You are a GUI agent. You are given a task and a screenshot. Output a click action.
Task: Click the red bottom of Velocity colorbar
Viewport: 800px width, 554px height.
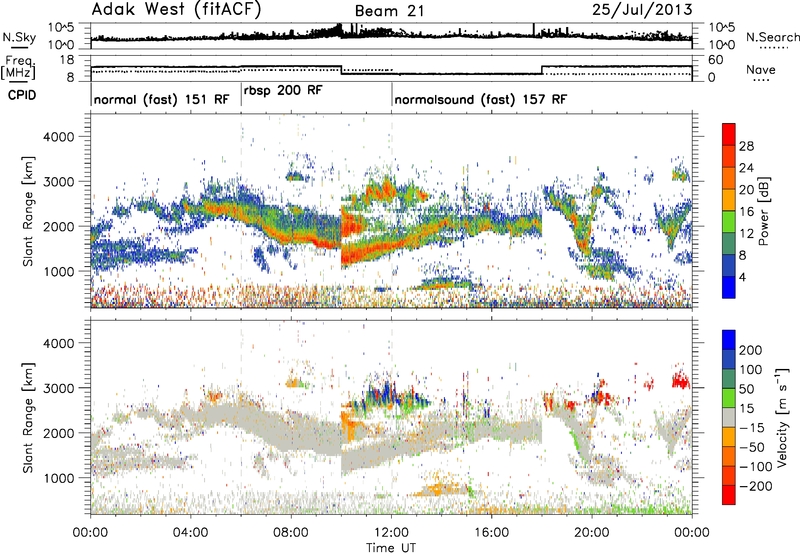729,495
